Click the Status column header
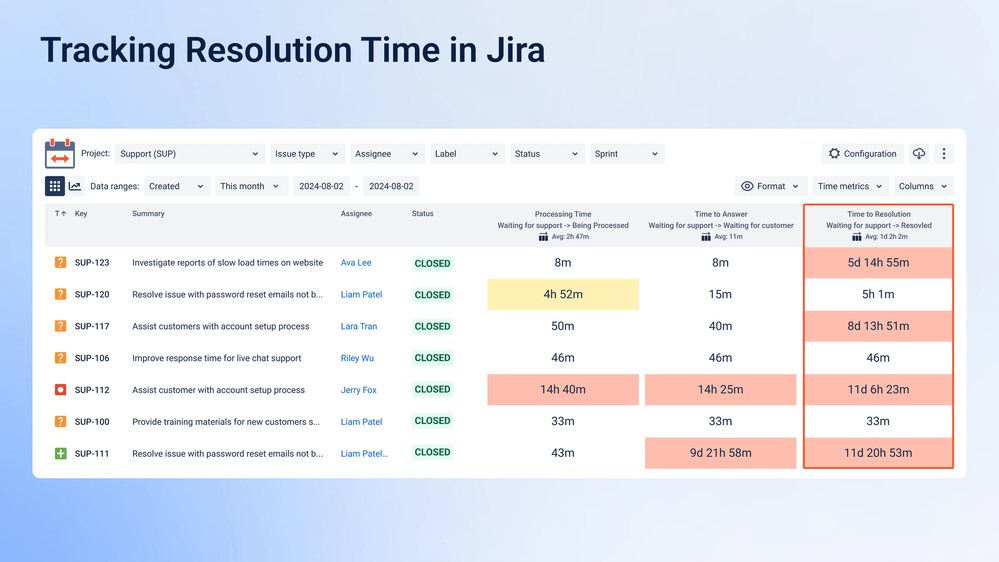This screenshot has width=999, height=562. (422, 213)
